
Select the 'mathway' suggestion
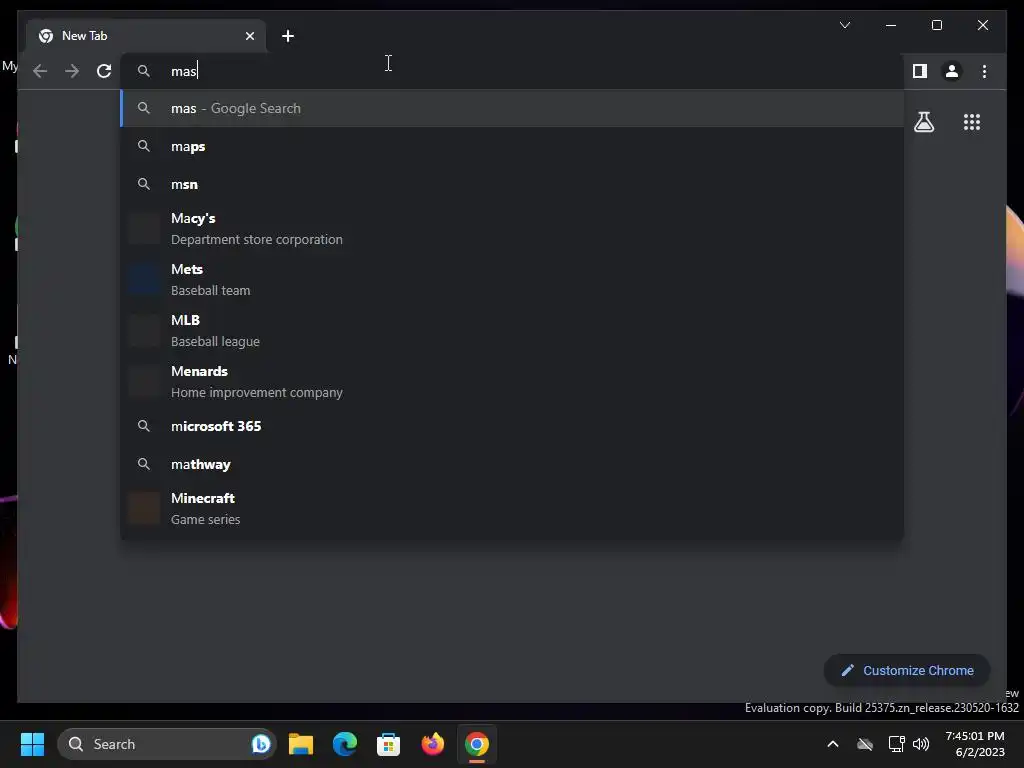pyautogui.click(x=512, y=464)
